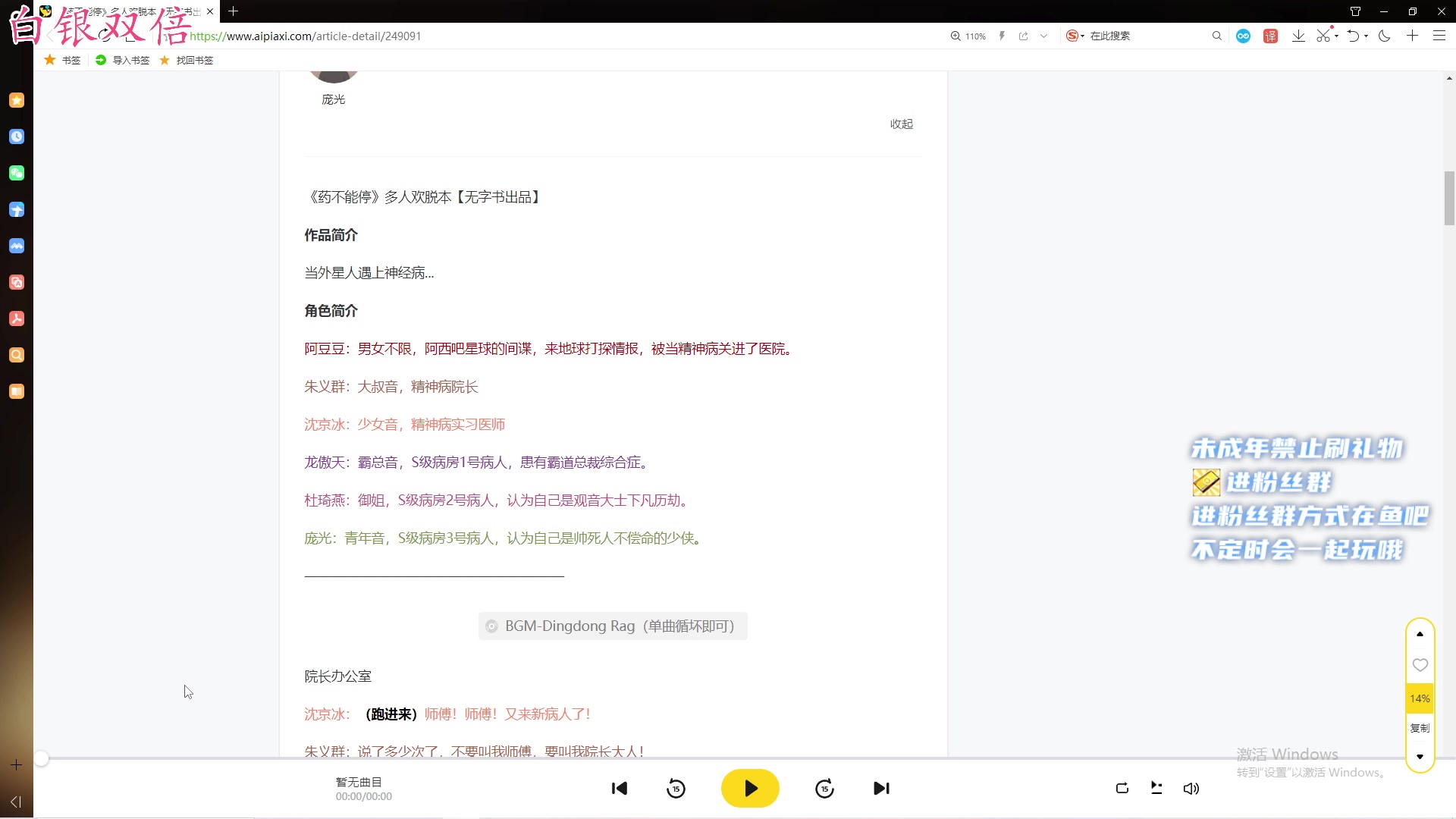This screenshot has height=819, width=1456.
Task: Click the 复制 copy button
Action: (x=1419, y=727)
